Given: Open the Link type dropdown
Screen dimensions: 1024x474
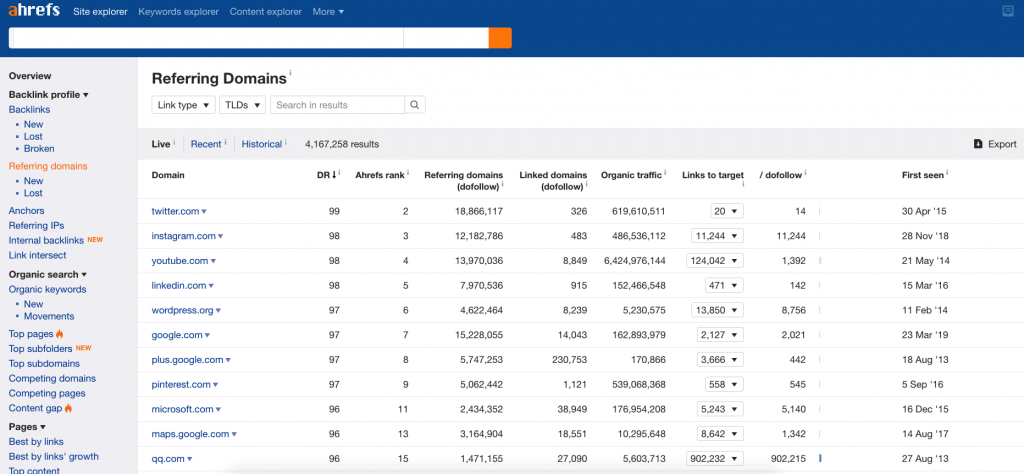Looking at the screenshot, I should tap(184, 105).
